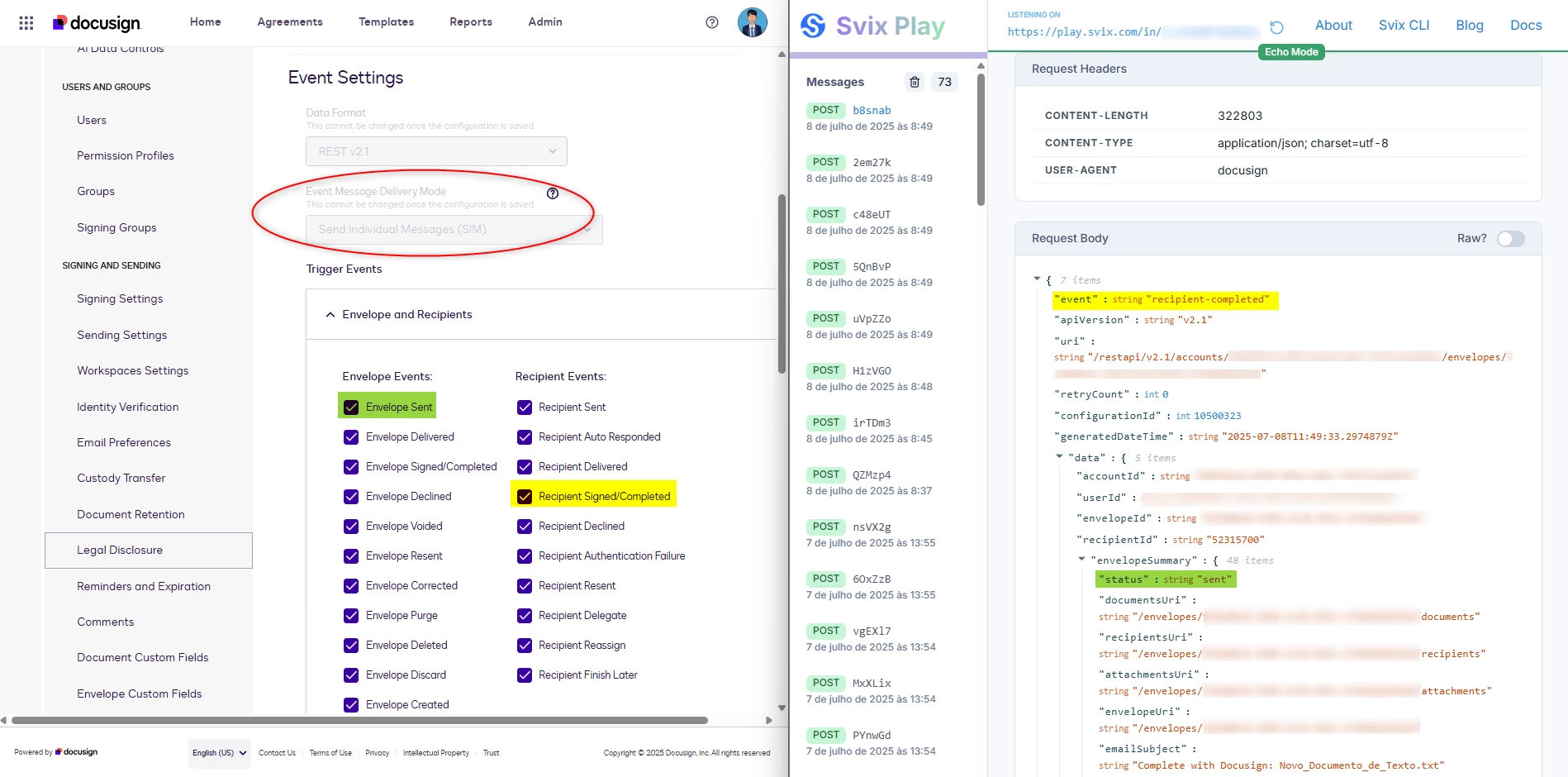Open the Agreements menu item

pyautogui.click(x=290, y=22)
